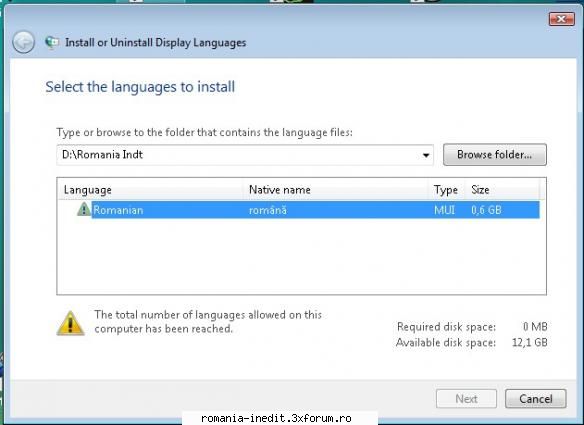584x425 pixels.
Task: Sort by the Type column header
Action: tap(446, 190)
